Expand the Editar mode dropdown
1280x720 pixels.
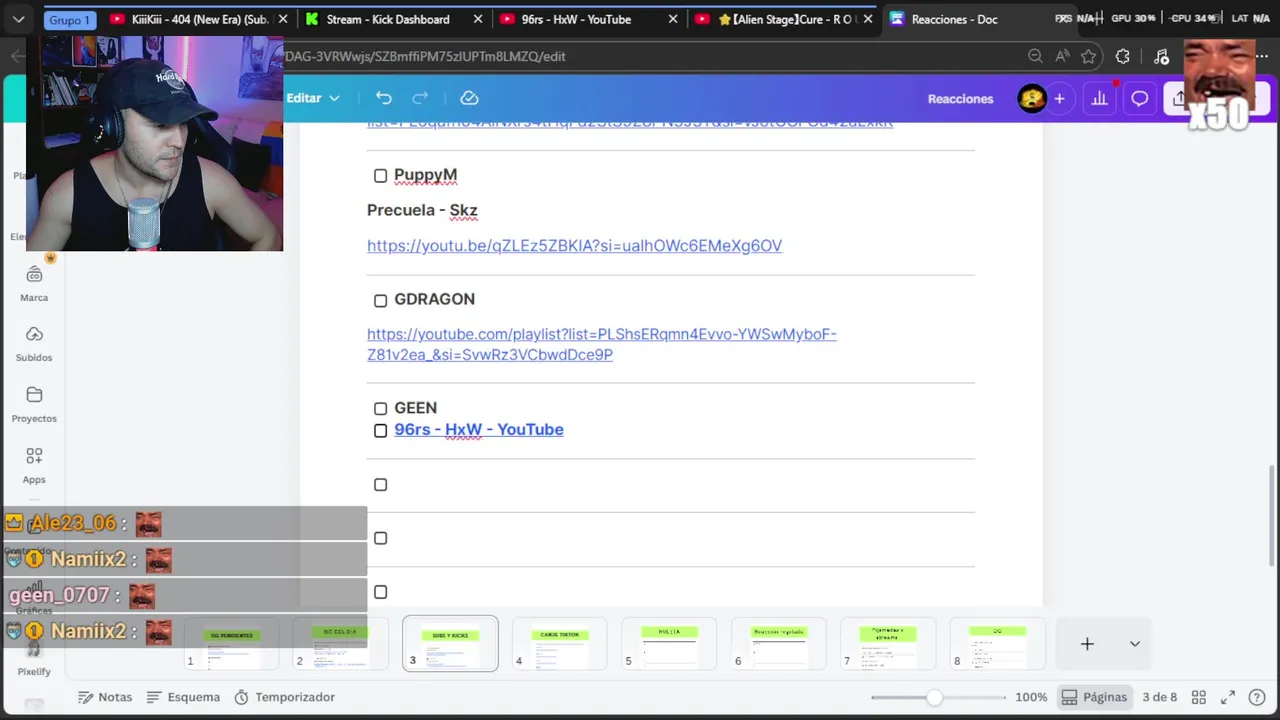tap(313, 98)
